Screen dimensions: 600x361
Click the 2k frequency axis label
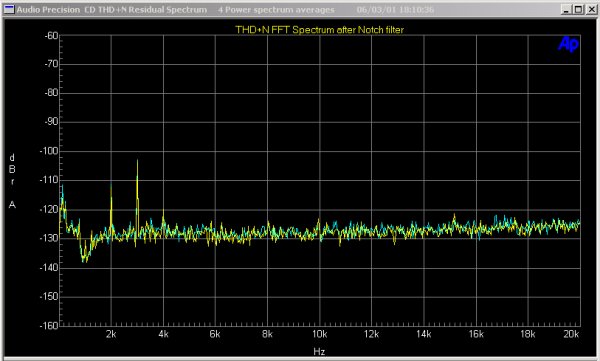pyautogui.click(x=111, y=334)
